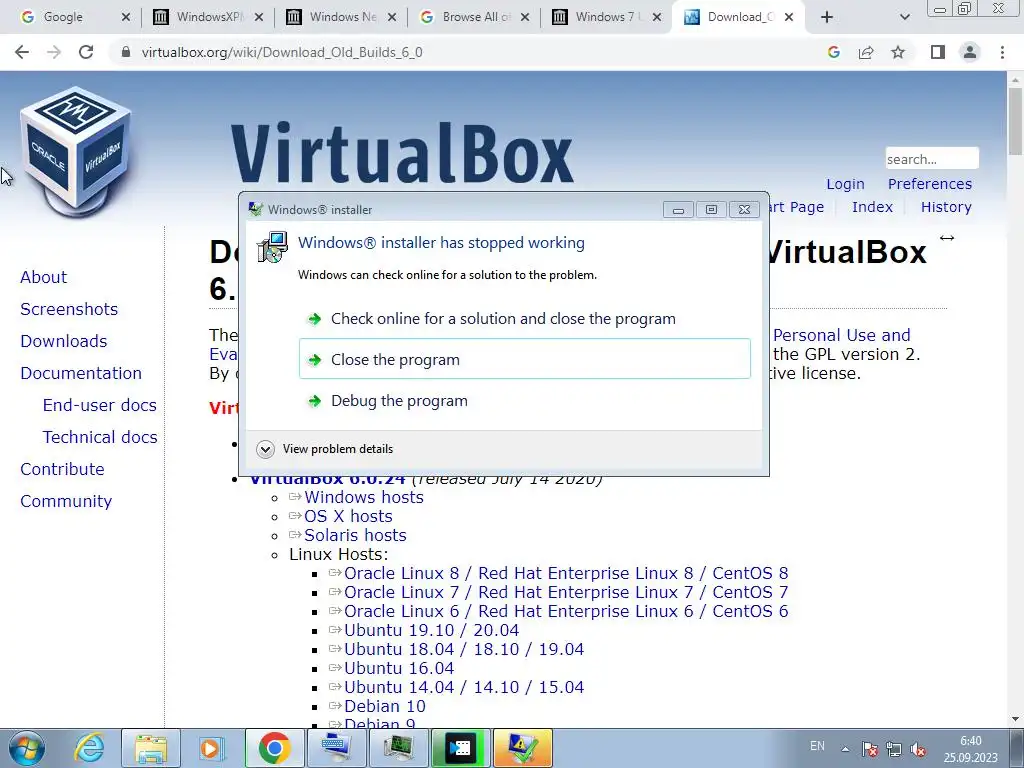Click the Solaris hosts download link

(355, 535)
